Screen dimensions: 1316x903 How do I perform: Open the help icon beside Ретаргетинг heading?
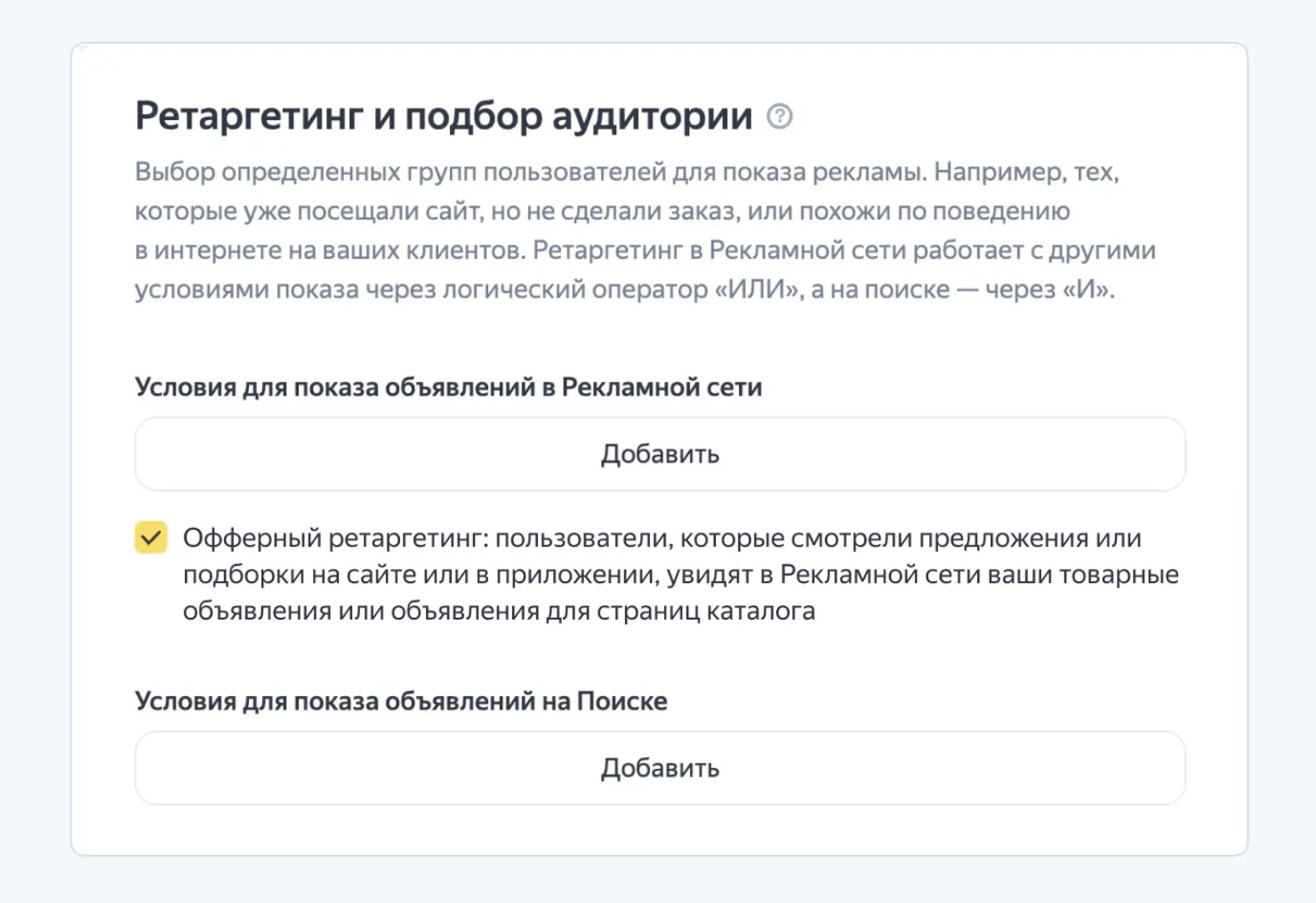point(780,116)
